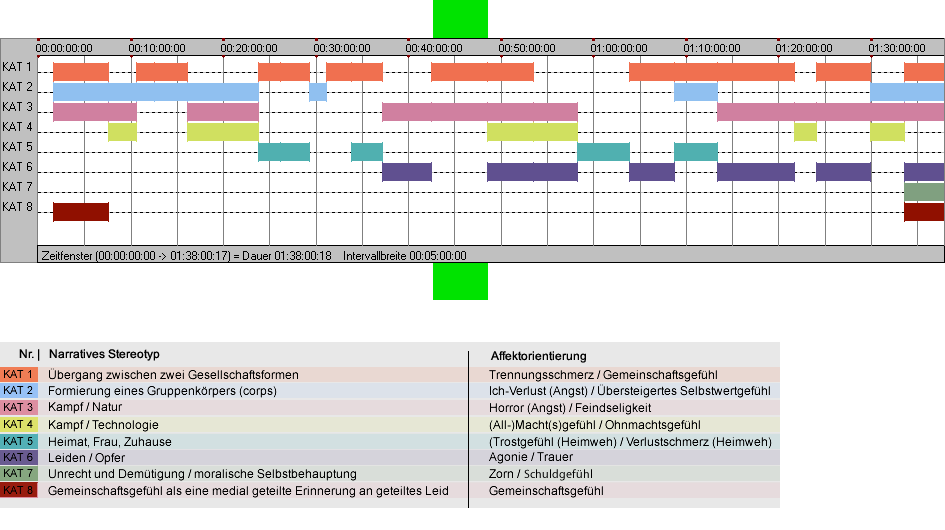Select the KAT 5 row label in timeline

click(x=18, y=147)
